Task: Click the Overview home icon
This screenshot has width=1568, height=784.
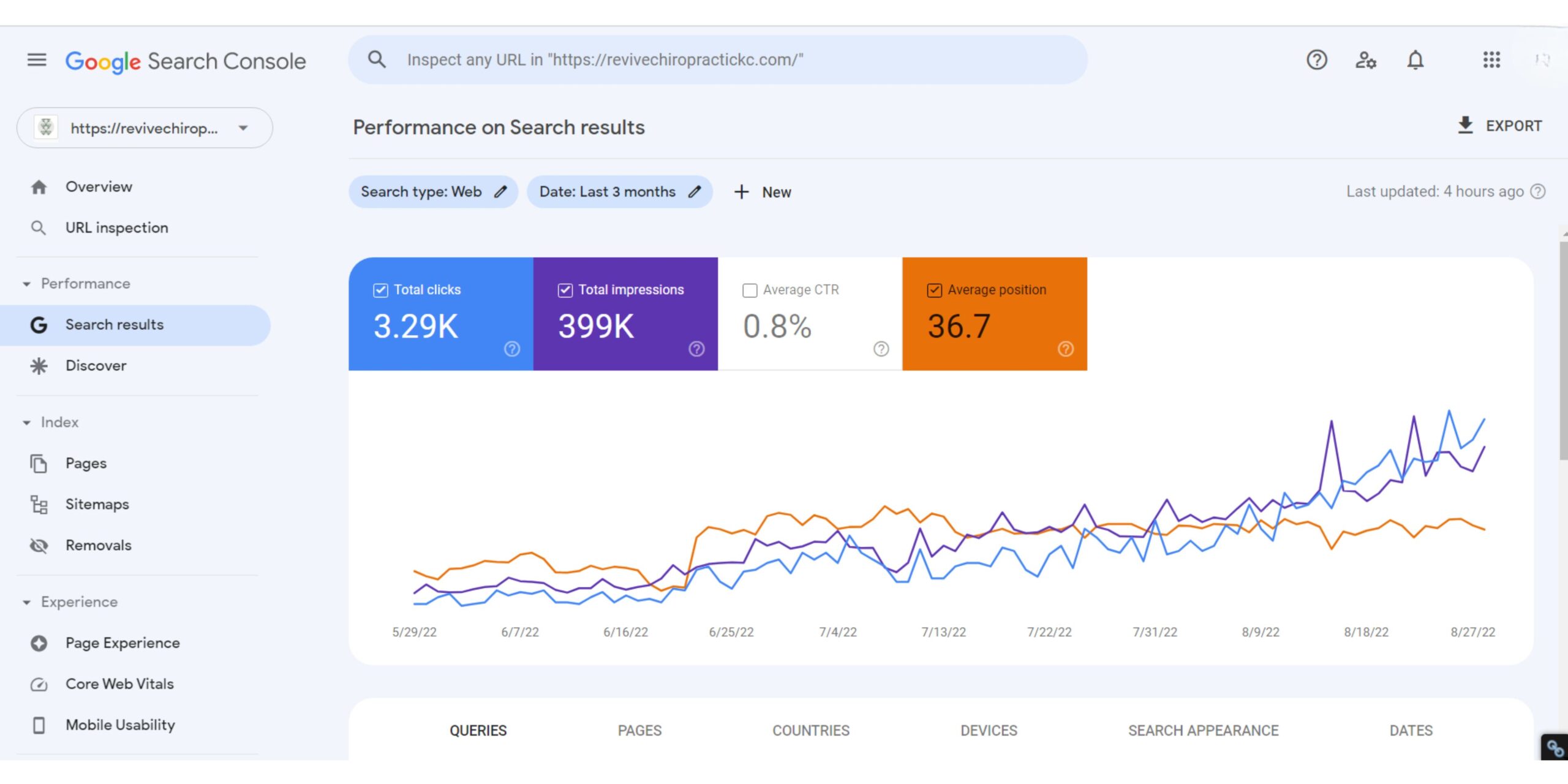Action: [x=39, y=187]
